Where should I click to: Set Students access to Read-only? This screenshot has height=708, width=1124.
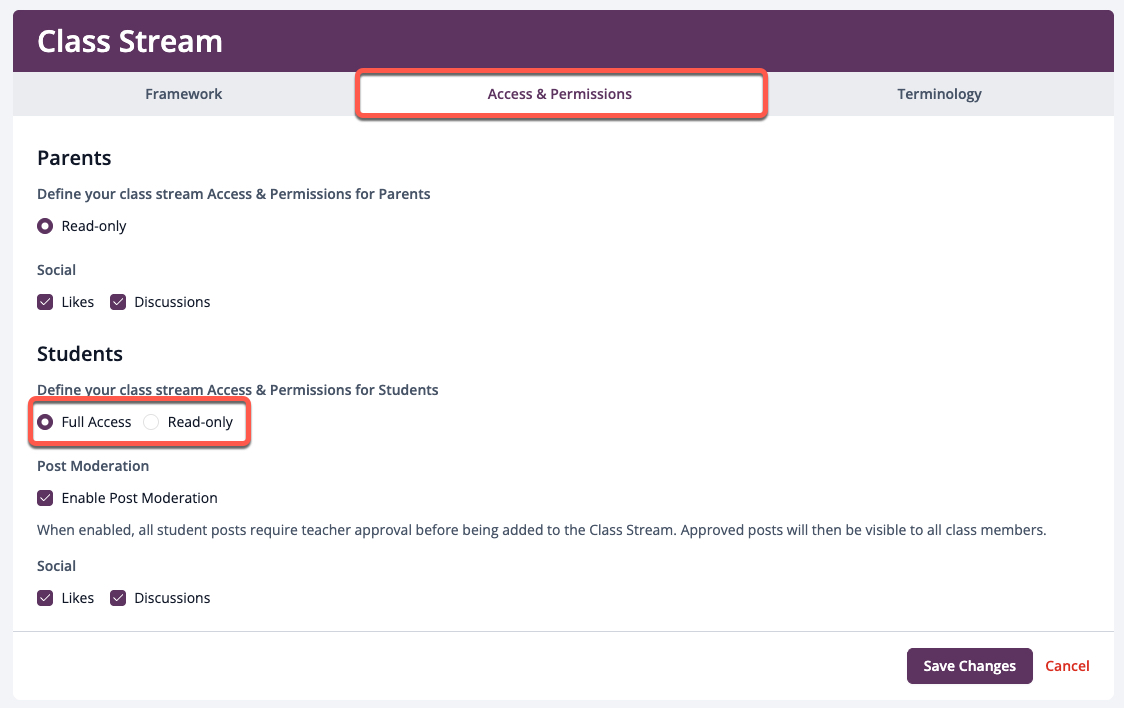(x=151, y=422)
